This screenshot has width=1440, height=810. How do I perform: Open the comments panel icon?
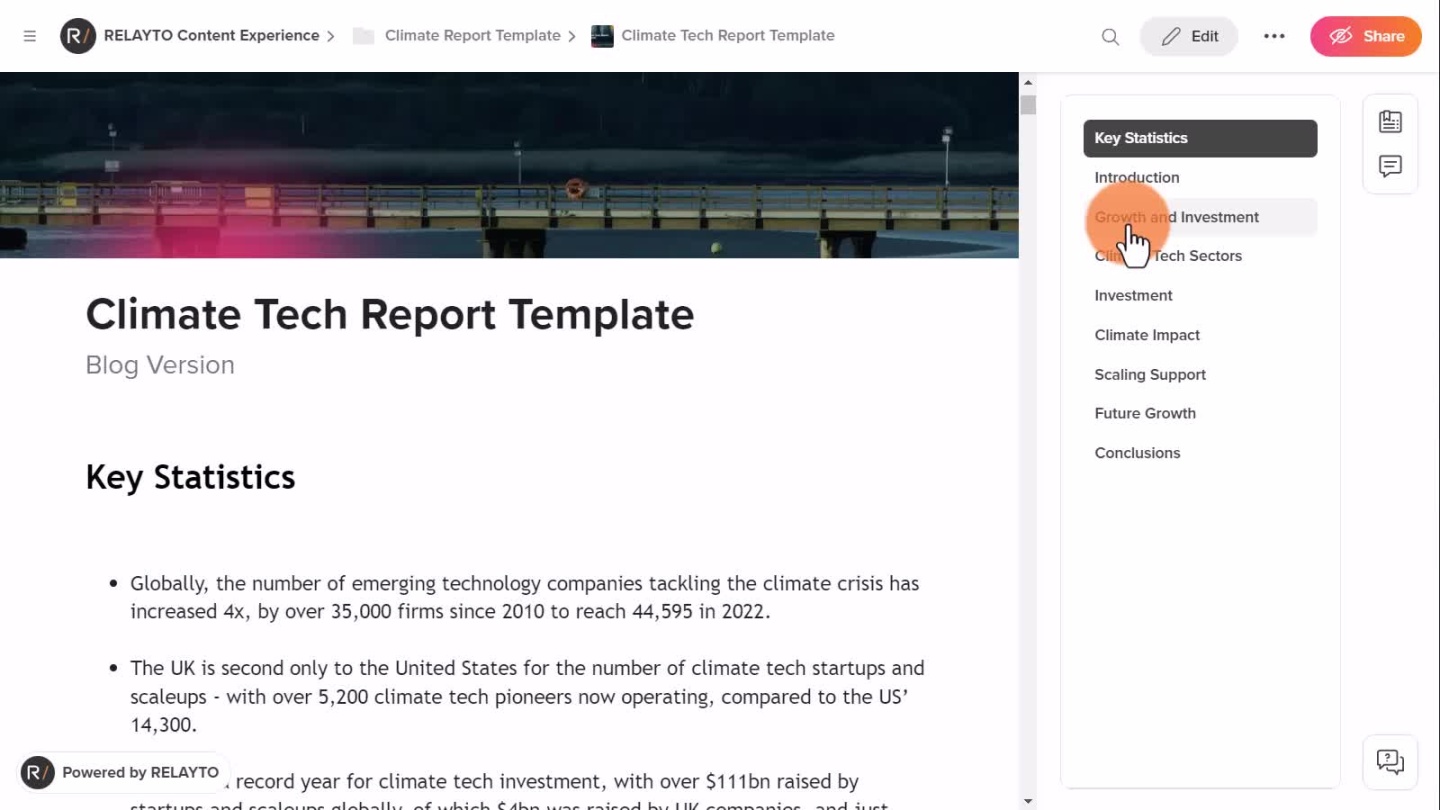click(x=1390, y=166)
